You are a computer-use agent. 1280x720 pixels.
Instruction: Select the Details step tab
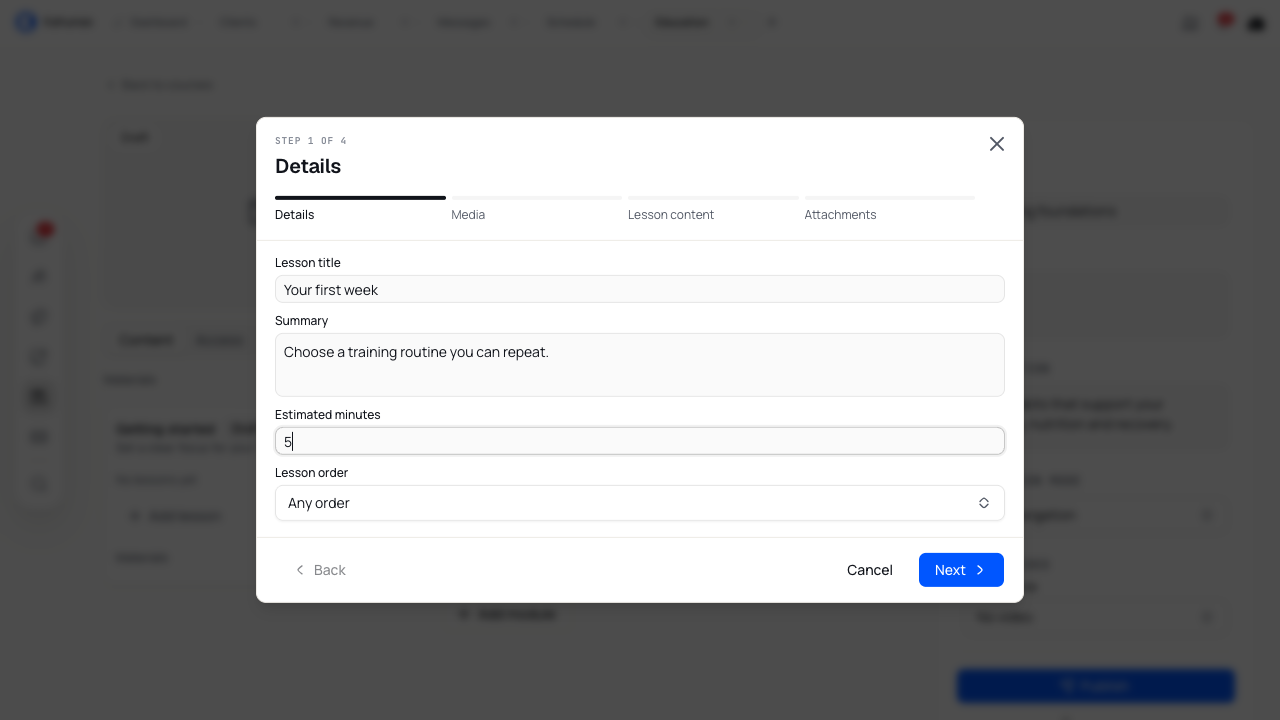point(360,210)
